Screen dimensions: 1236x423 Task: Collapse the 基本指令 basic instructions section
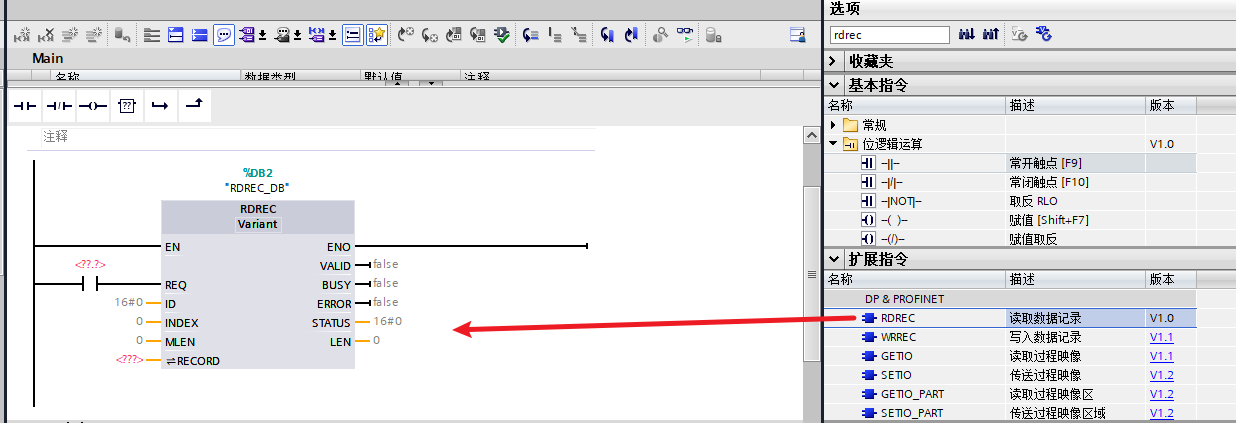pyautogui.click(x=835, y=86)
